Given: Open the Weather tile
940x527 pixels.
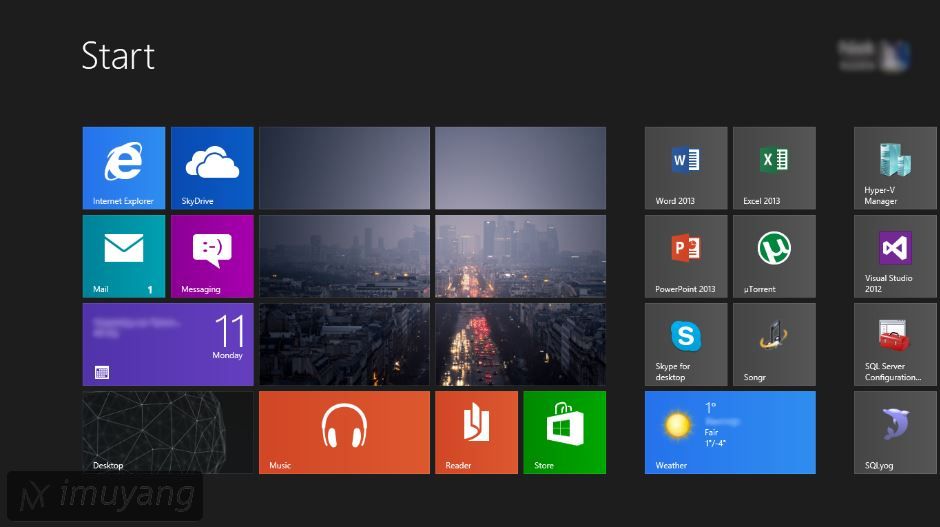Looking at the screenshot, I should click(730, 432).
